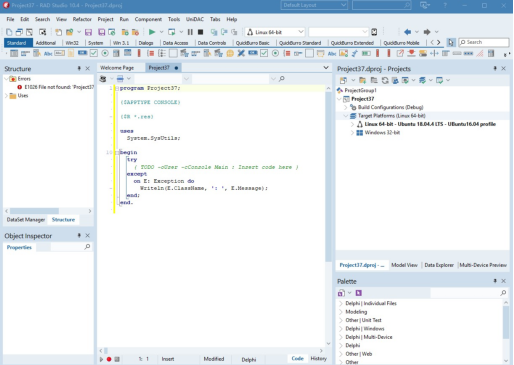Select the Data Controls palette tab
Viewport: 514px width, 365px height.
pos(212,43)
